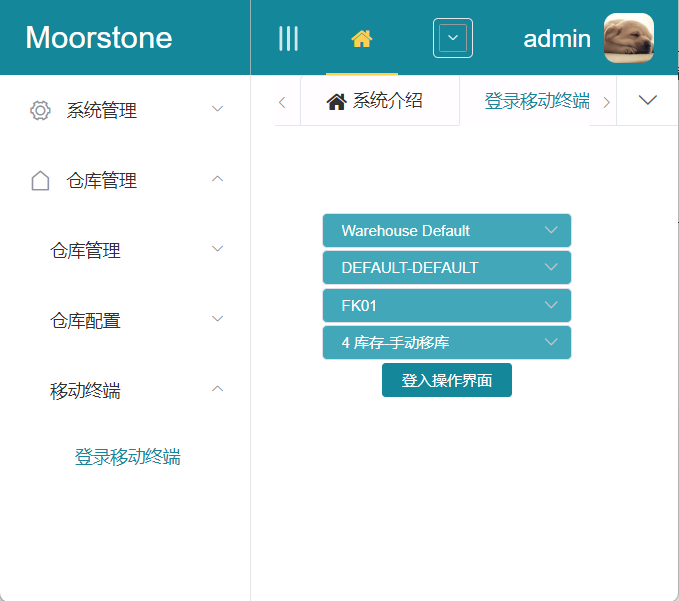Screen dimensions: 679x601
Task: Click the house icon beside 仓库管理
Action: click(x=40, y=181)
